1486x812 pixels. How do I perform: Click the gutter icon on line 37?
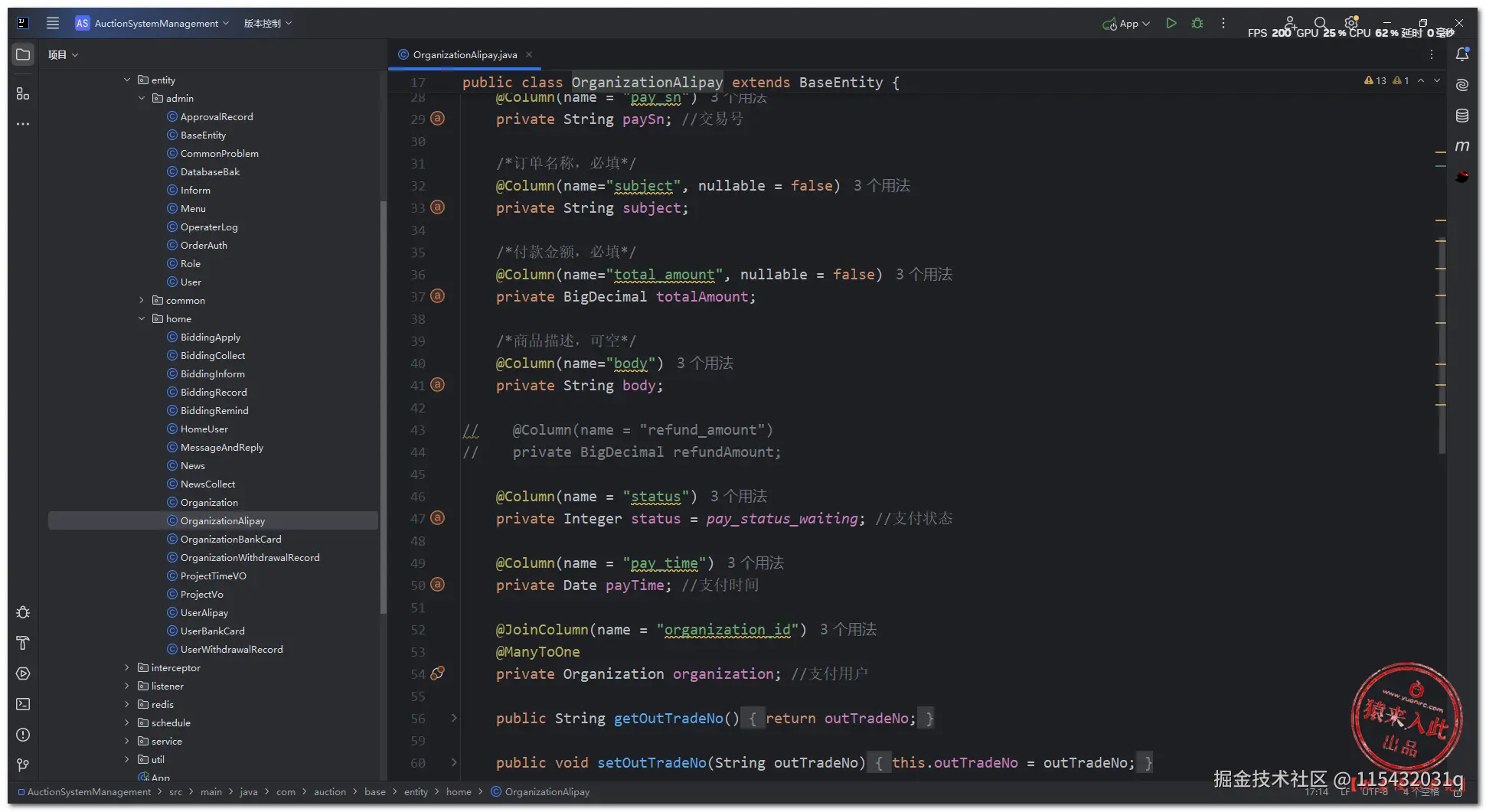tap(437, 296)
